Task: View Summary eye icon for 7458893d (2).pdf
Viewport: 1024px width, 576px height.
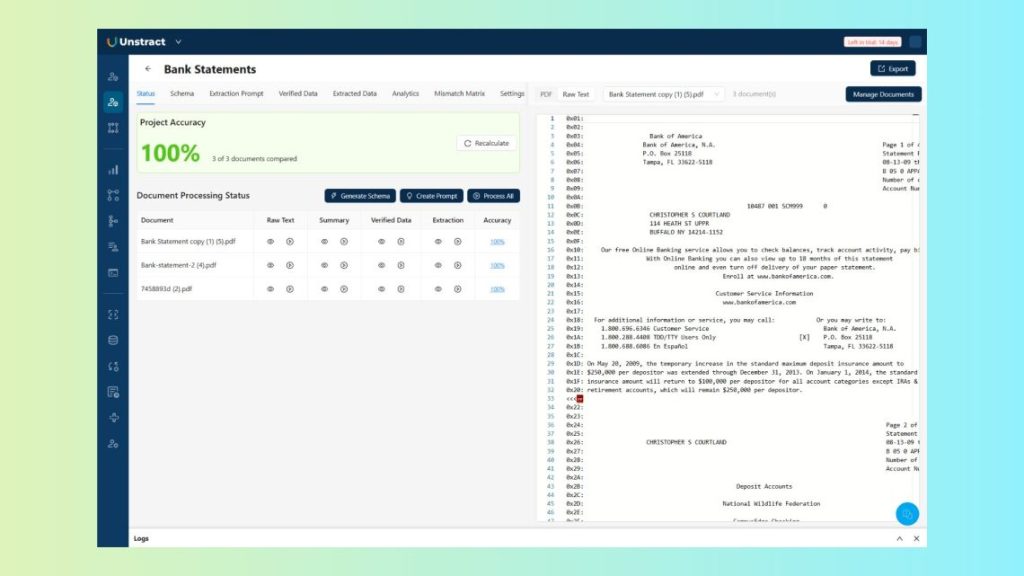Action: pyautogui.click(x=324, y=289)
